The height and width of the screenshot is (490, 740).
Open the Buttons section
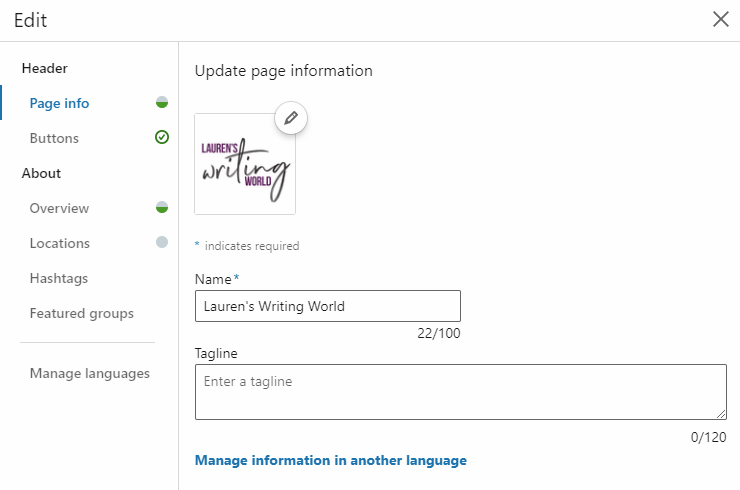(x=54, y=138)
